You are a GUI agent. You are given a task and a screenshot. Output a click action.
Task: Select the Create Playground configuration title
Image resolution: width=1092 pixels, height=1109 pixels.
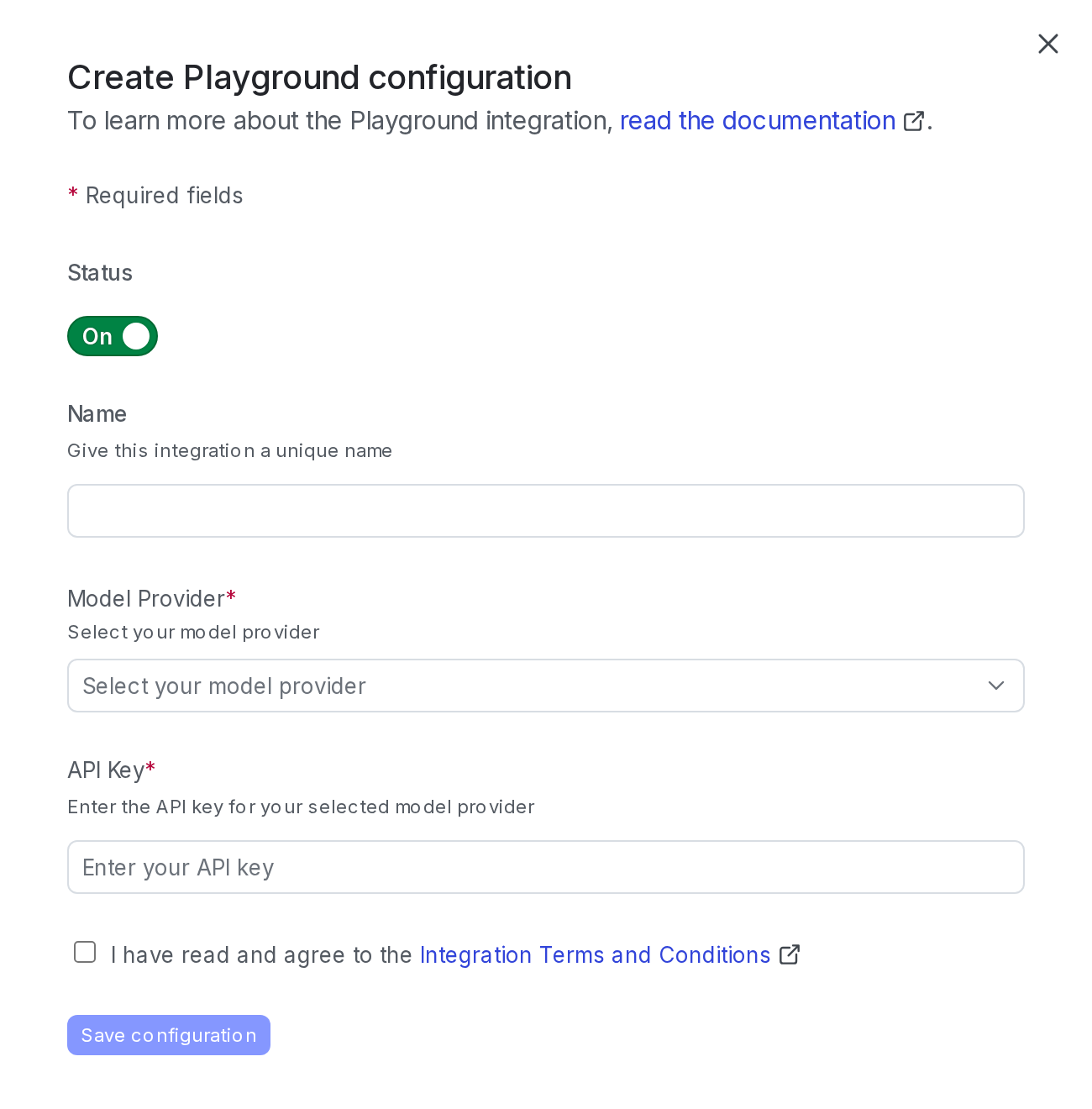[319, 77]
